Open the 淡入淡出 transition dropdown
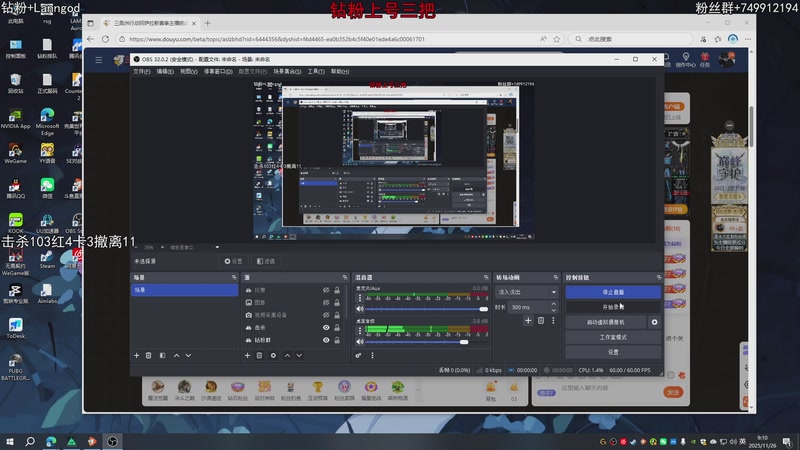This screenshot has height=450, width=800. [x=527, y=292]
